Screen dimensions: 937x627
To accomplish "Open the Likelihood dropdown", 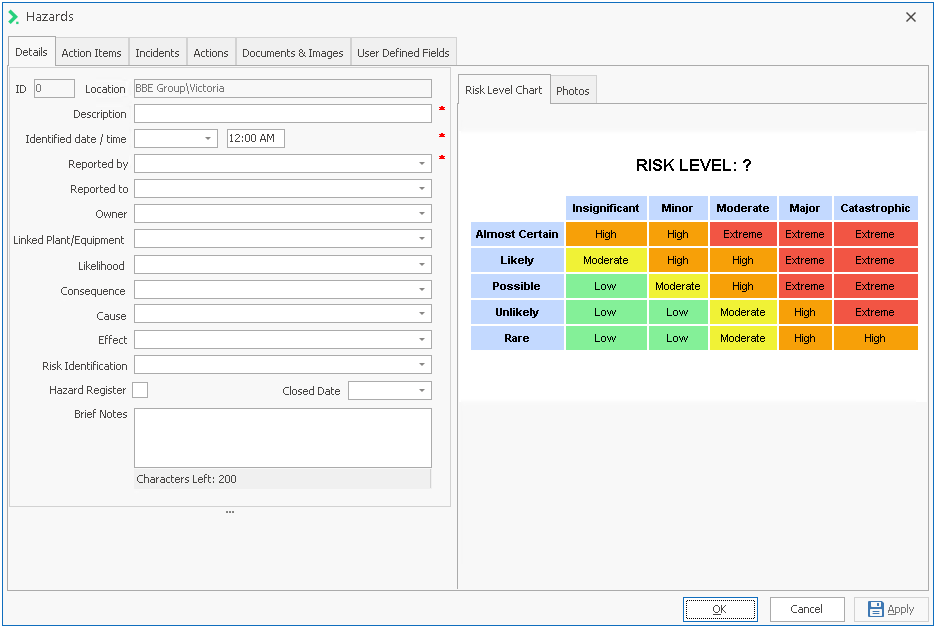I will [422, 265].
